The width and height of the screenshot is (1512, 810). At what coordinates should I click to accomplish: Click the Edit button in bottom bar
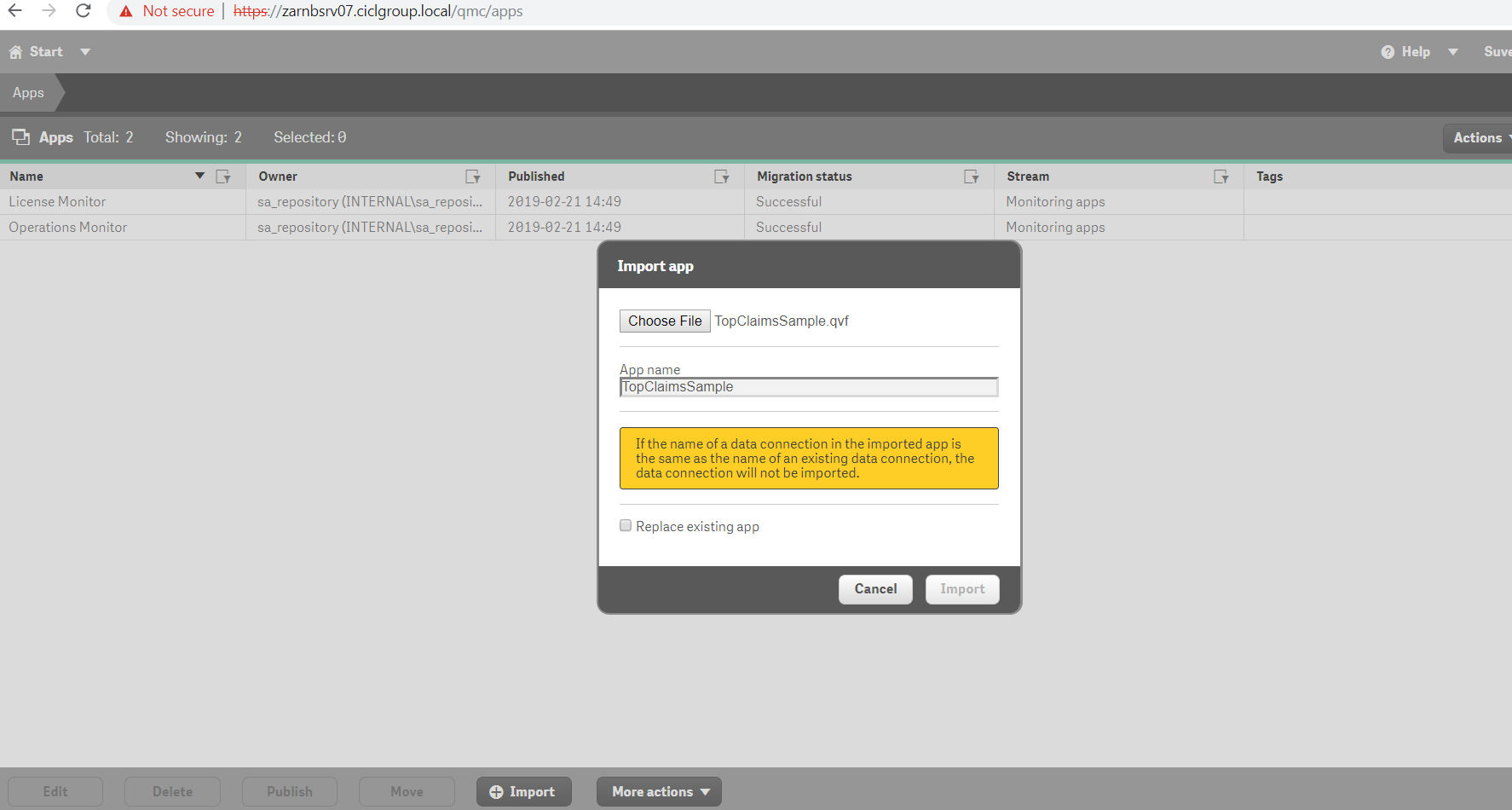55,792
